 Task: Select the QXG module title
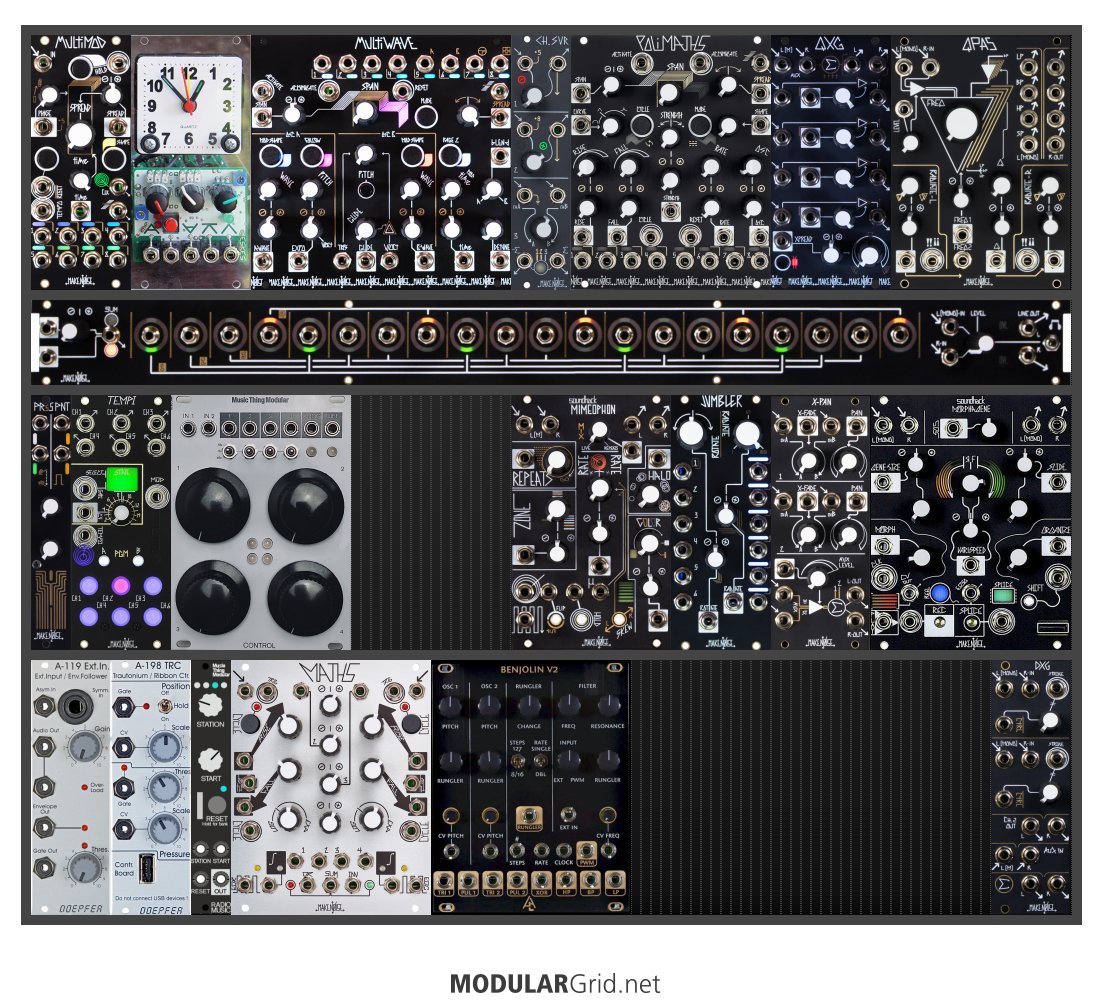tap(828, 43)
